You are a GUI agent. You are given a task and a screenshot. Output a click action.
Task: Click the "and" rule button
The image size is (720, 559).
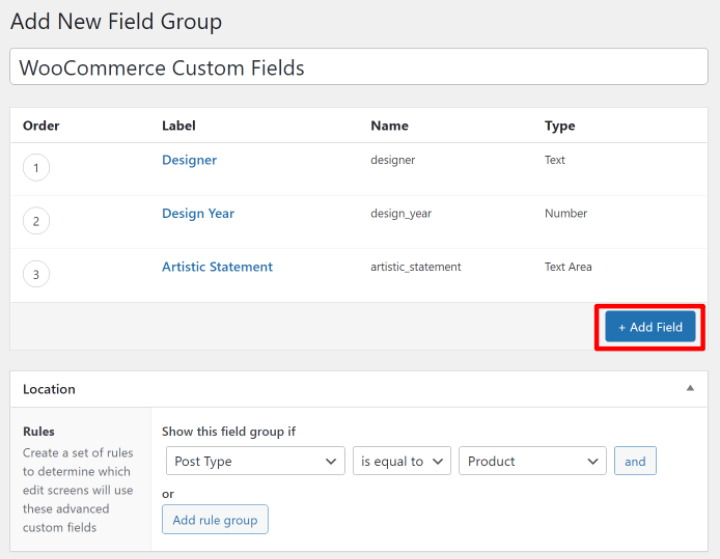point(635,461)
